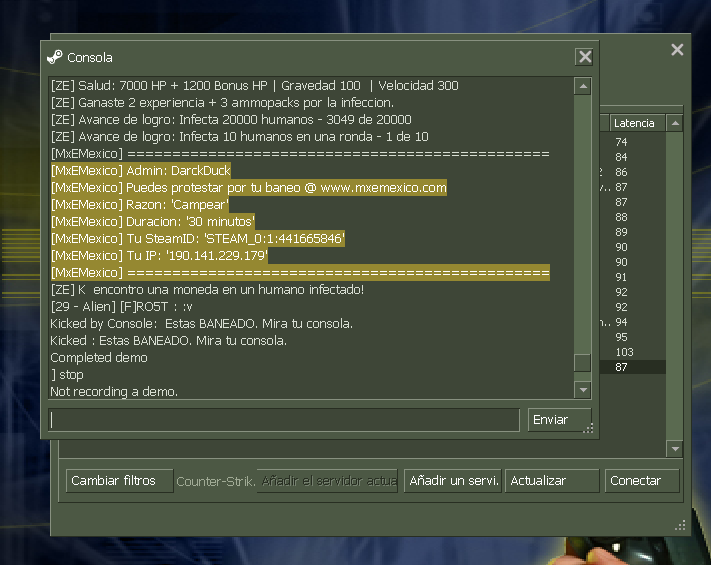Click the console line "Duracion: '30 minutos'"
Viewport: 711px width, 565px height.
click(152, 222)
